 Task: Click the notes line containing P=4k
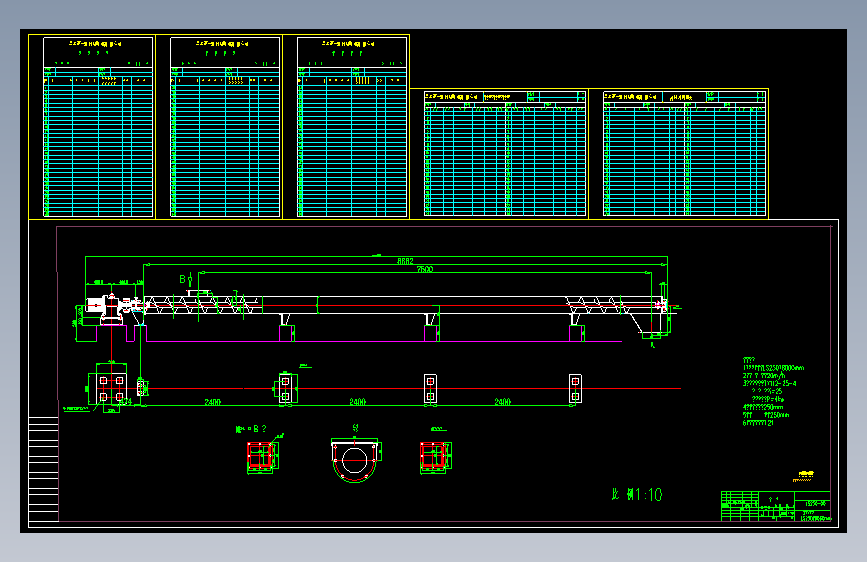click(x=767, y=399)
